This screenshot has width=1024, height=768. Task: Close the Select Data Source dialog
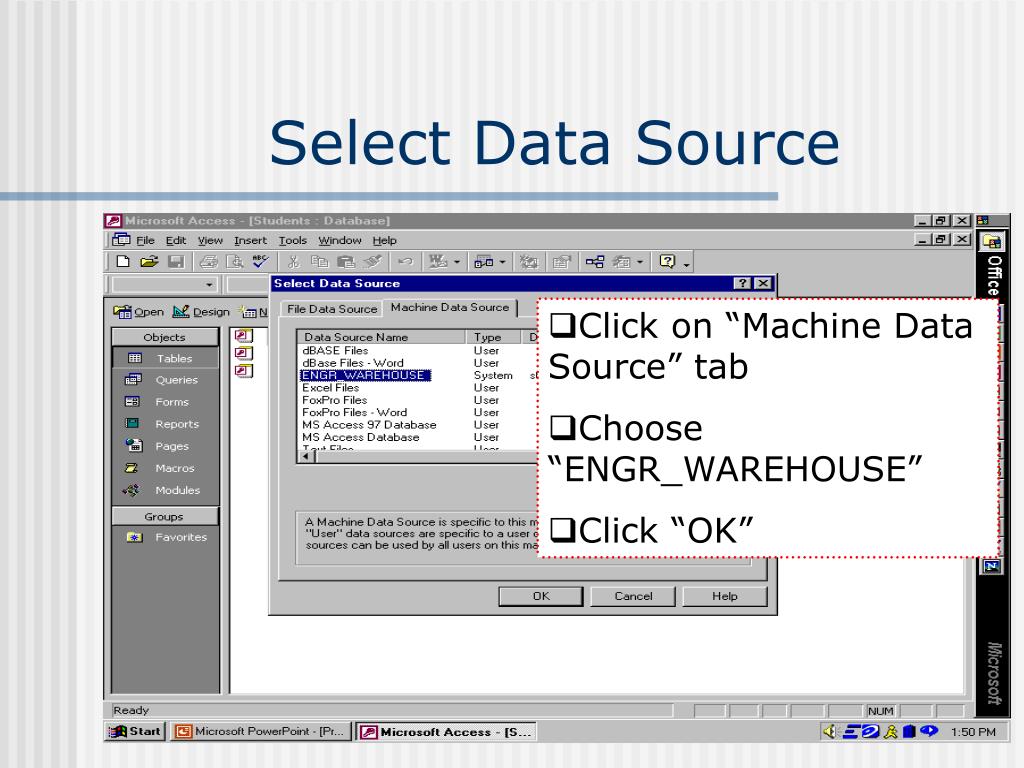click(x=763, y=283)
